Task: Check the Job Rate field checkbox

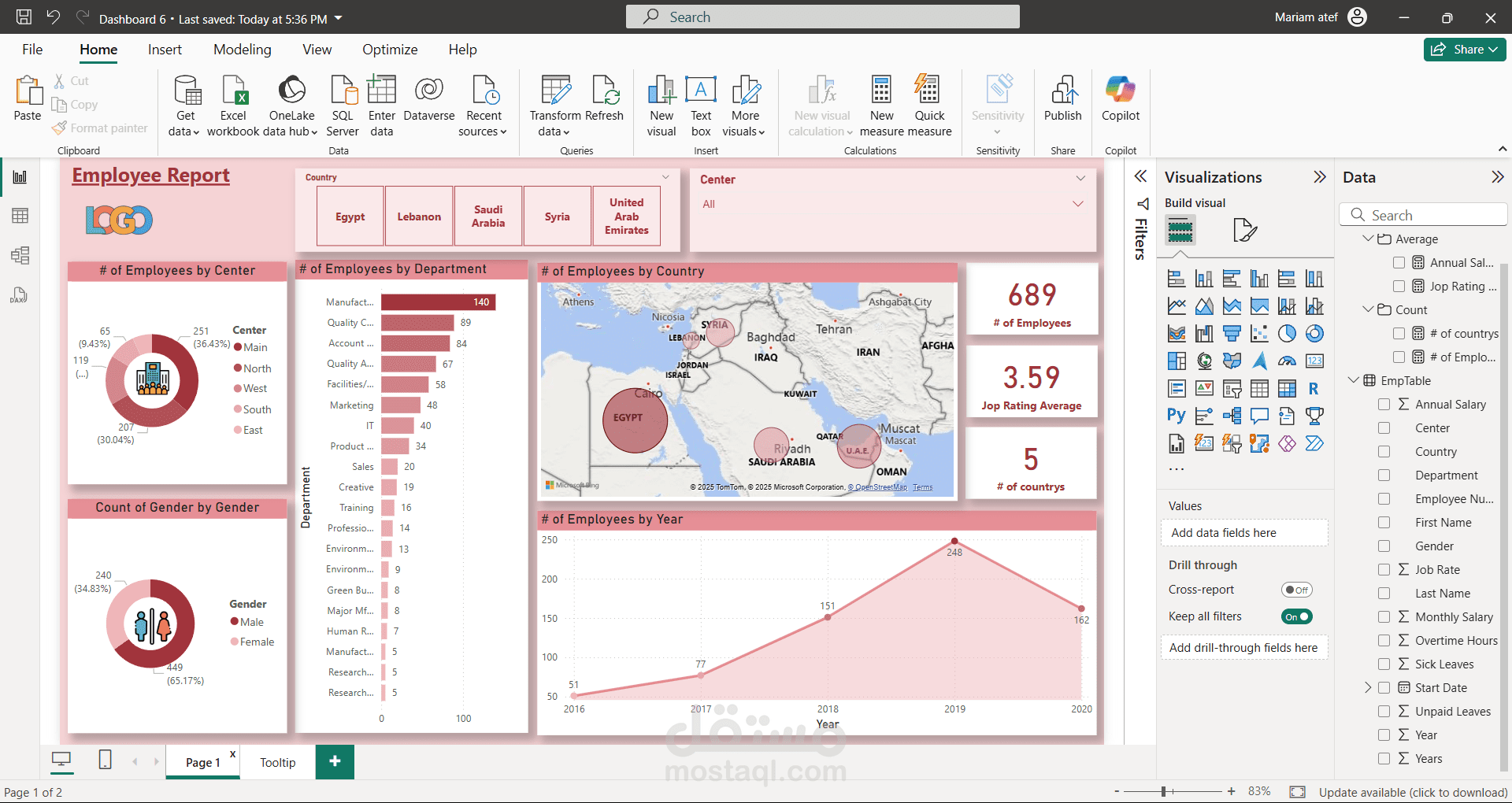Action: coord(1384,570)
